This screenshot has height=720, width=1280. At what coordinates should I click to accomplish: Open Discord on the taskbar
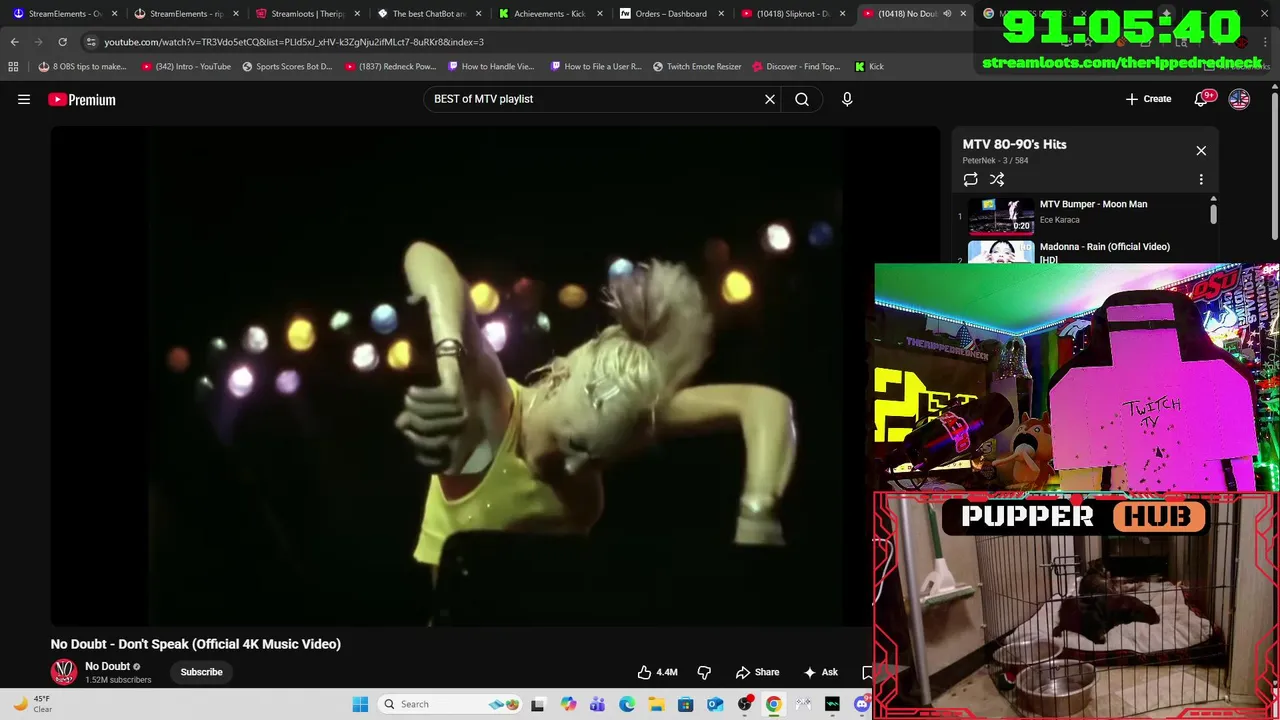[x=862, y=704]
